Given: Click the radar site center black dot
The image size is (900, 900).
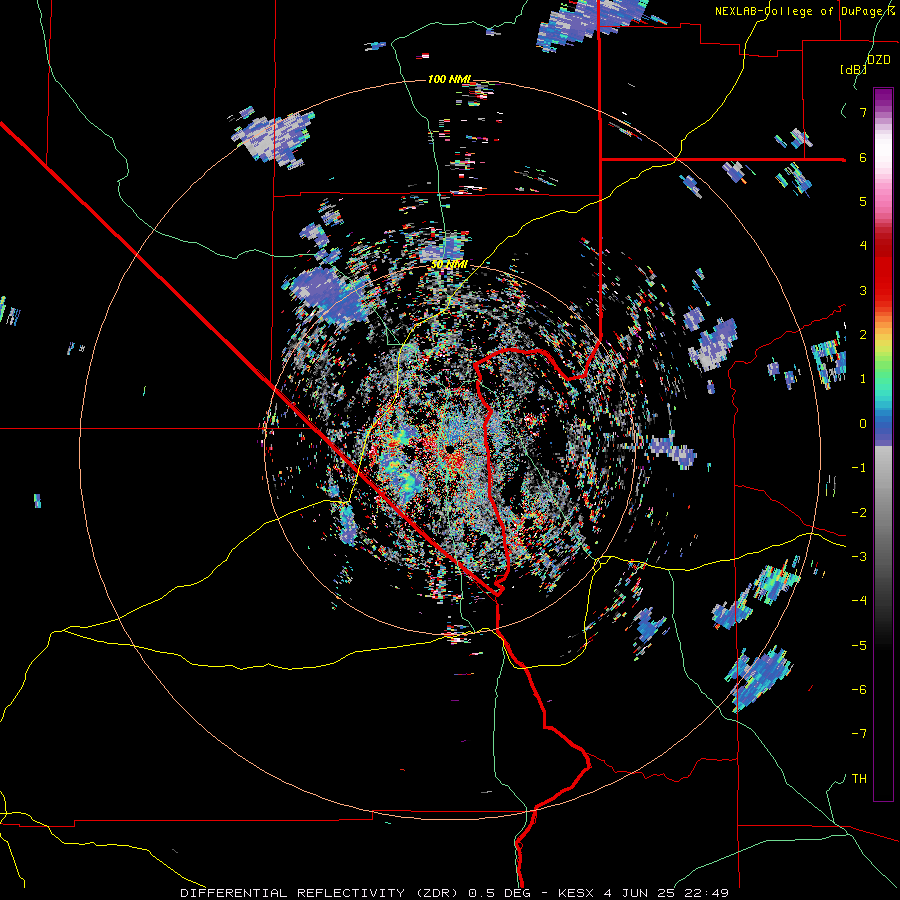Looking at the screenshot, I should (x=449, y=449).
